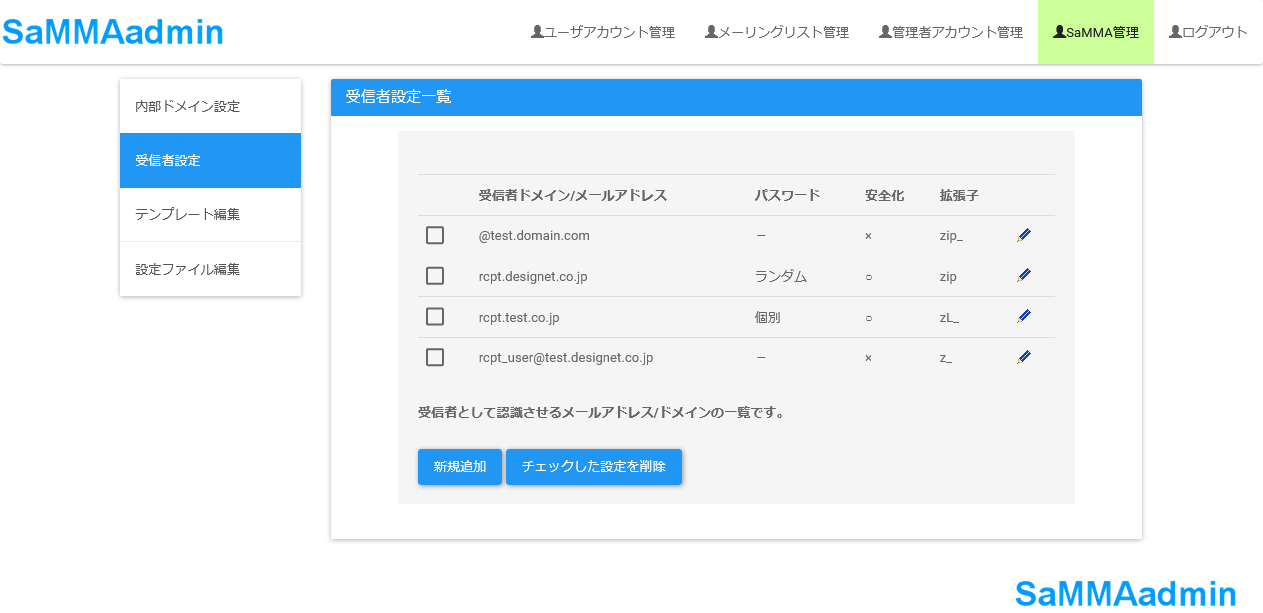This screenshot has height=613, width=1263.
Task: Open ユーザアカウント管理 in the top navigation
Action: pos(603,32)
